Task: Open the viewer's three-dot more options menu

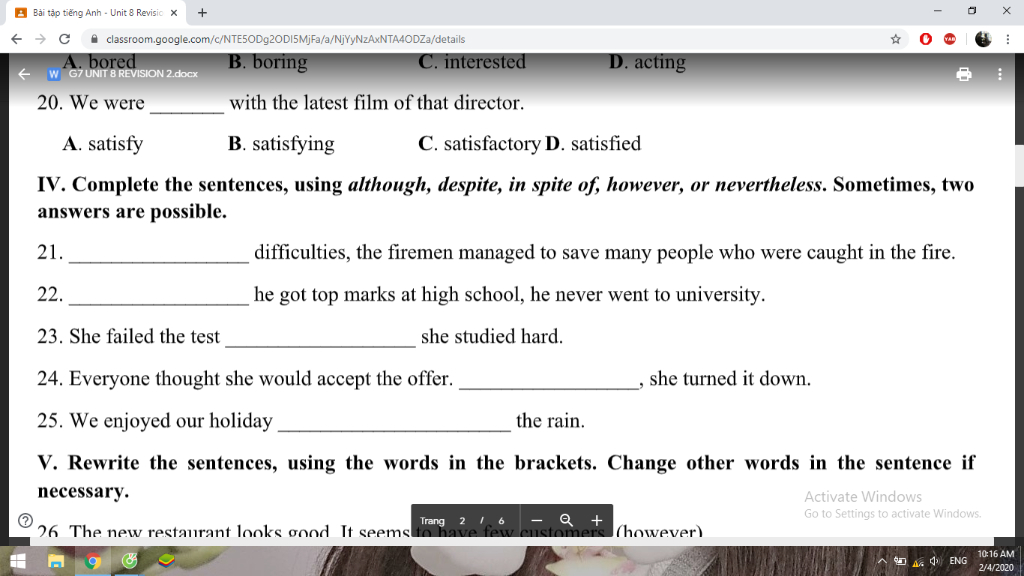Action: coord(1000,74)
